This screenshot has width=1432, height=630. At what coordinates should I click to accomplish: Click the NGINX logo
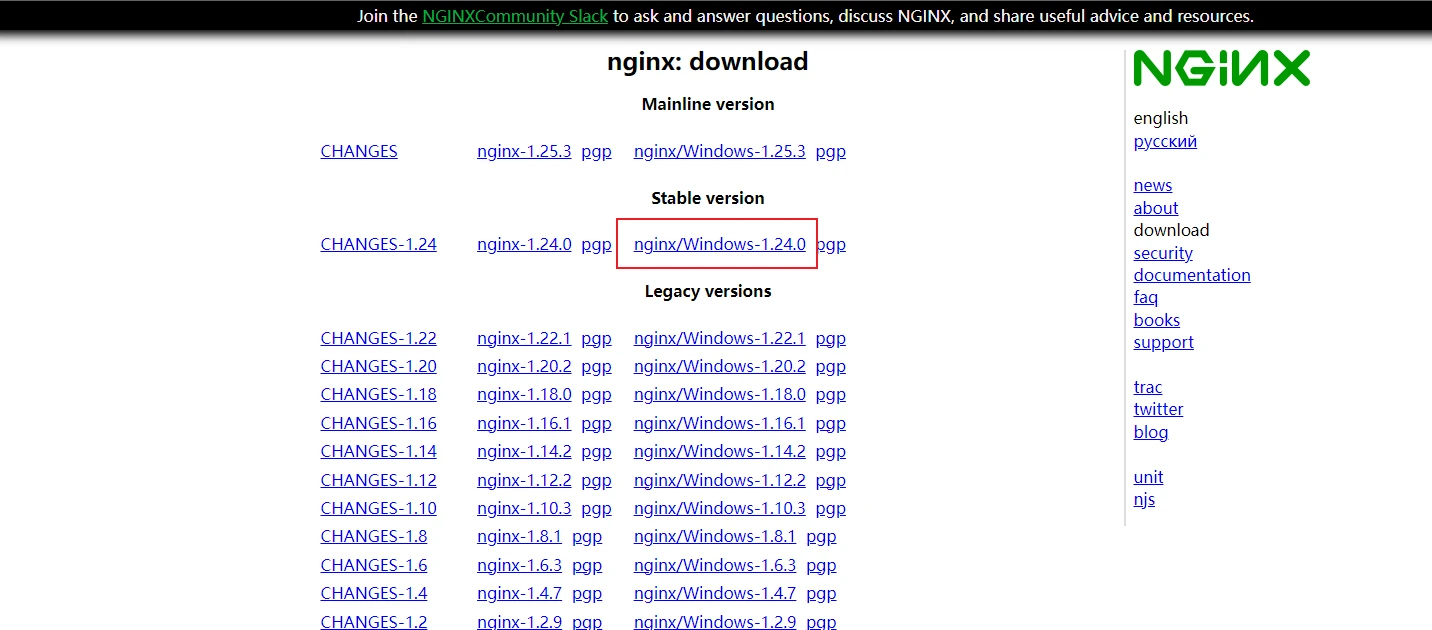[1221, 68]
